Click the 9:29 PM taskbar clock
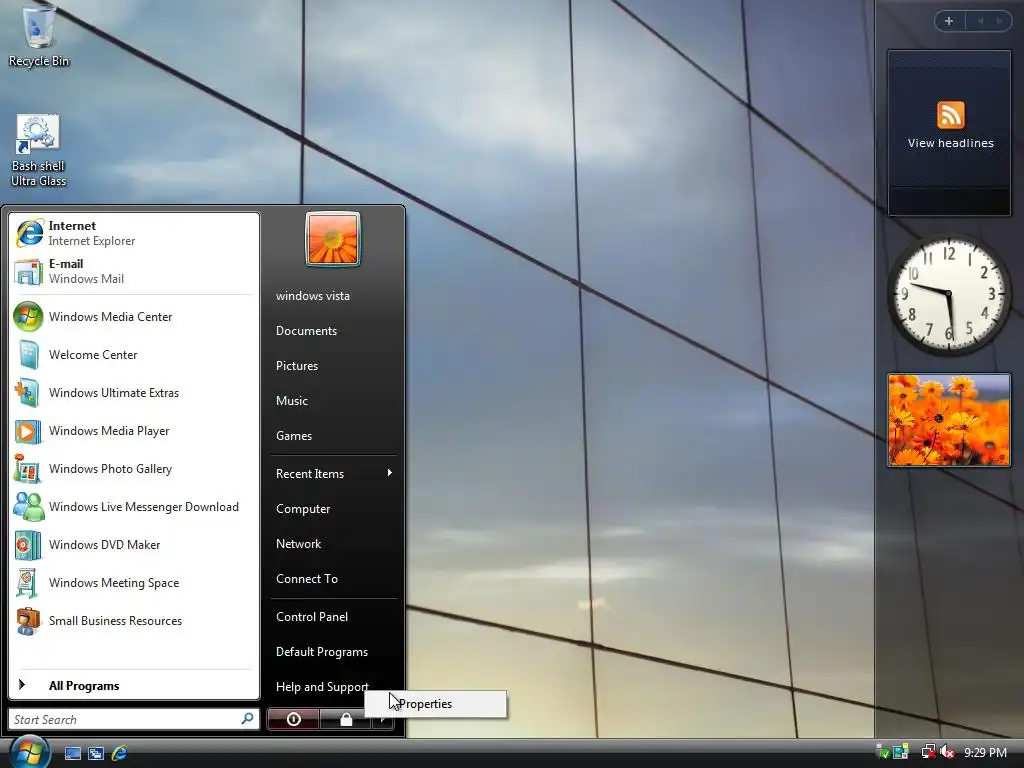Viewport: 1024px width, 768px height. tap(985, 752)
